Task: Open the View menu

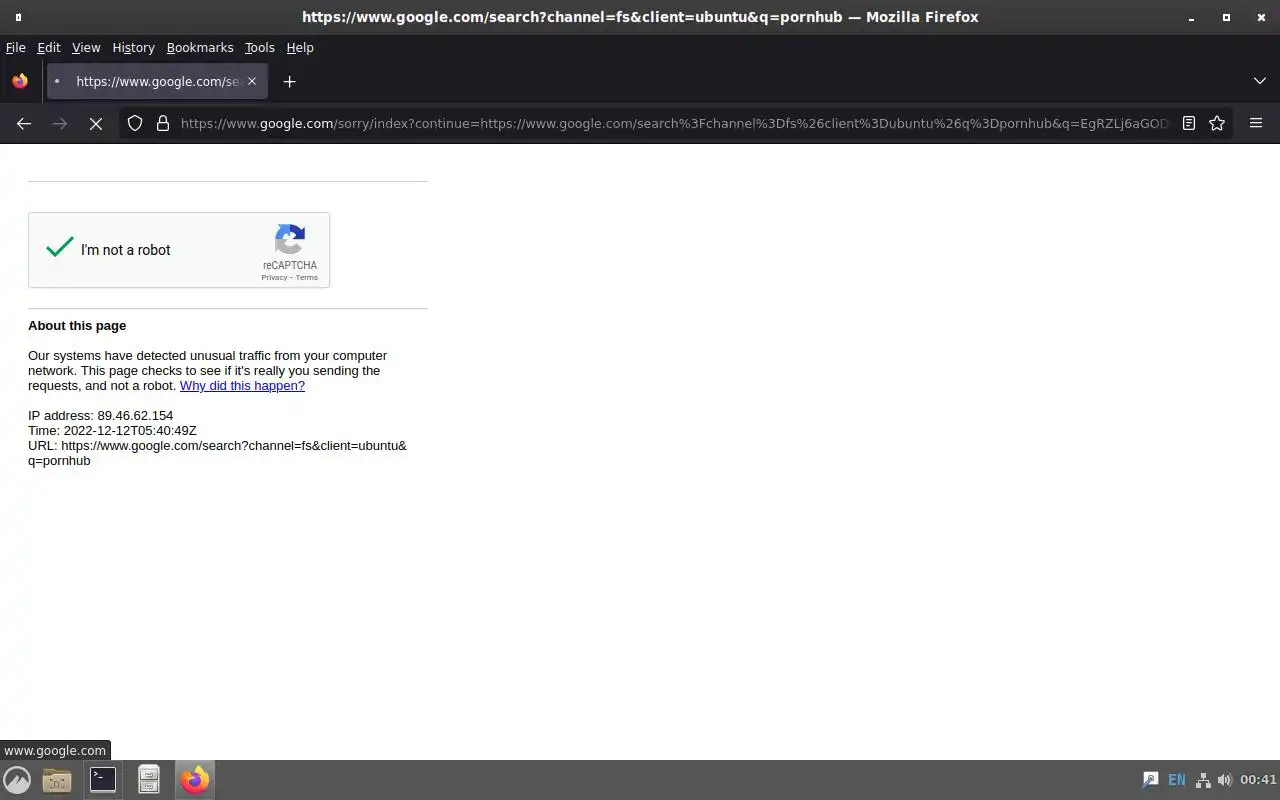Action: [86, 48]
